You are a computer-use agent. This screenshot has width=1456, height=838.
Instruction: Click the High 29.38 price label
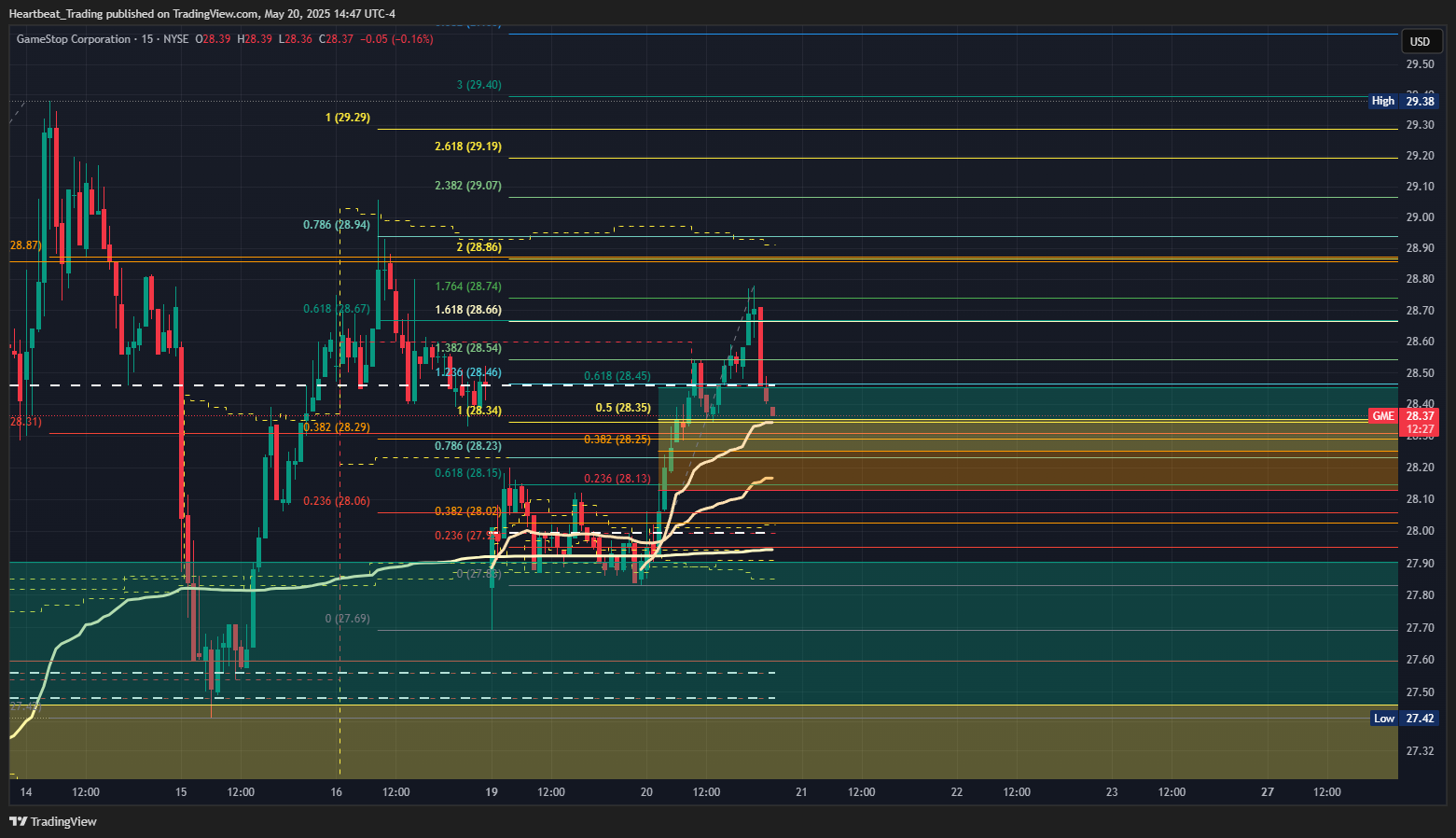(x=1404, y=101)
